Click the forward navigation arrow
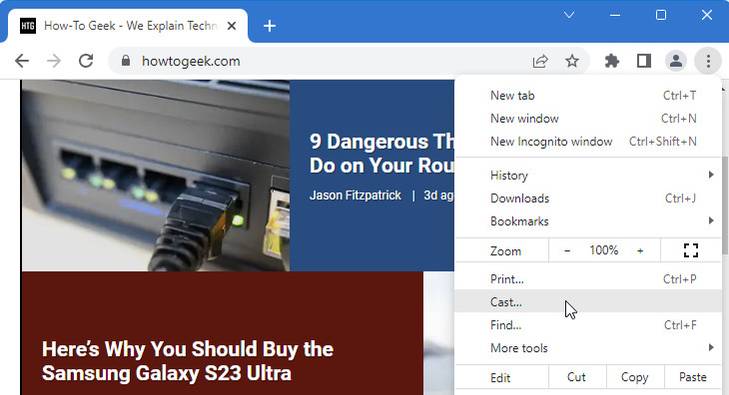Image resolution: width=729 pixels, height=395 pixels. (54, 61)
